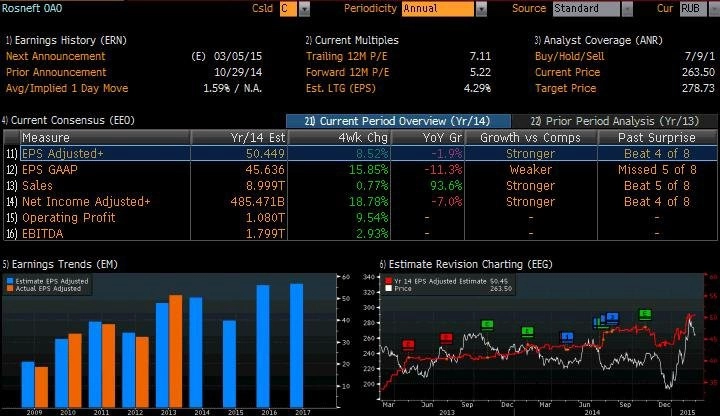
Task: Select the Operating Profit row
Action: point(360,218)
